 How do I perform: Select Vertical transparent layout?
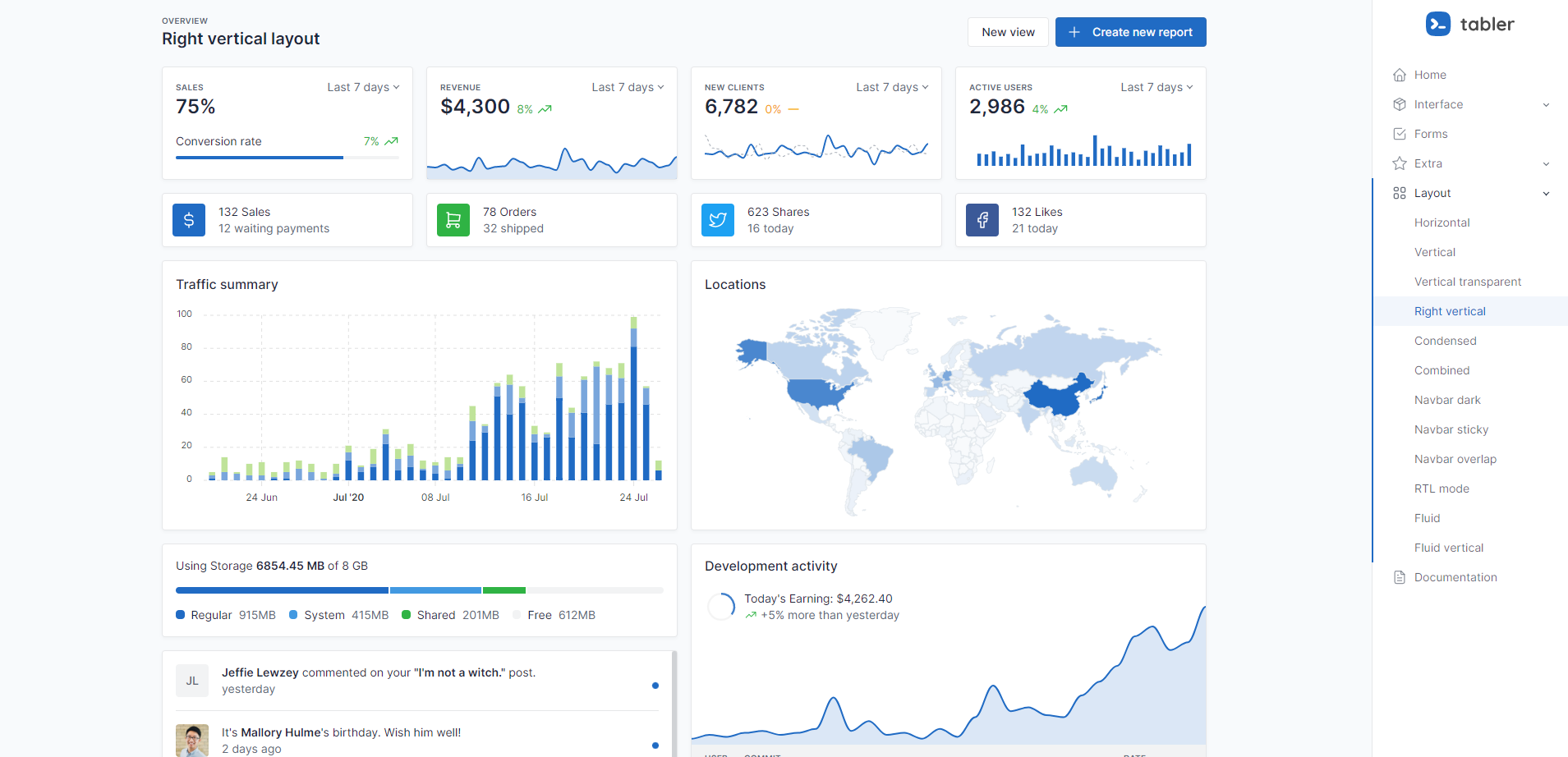click(x=1470, y=282)
